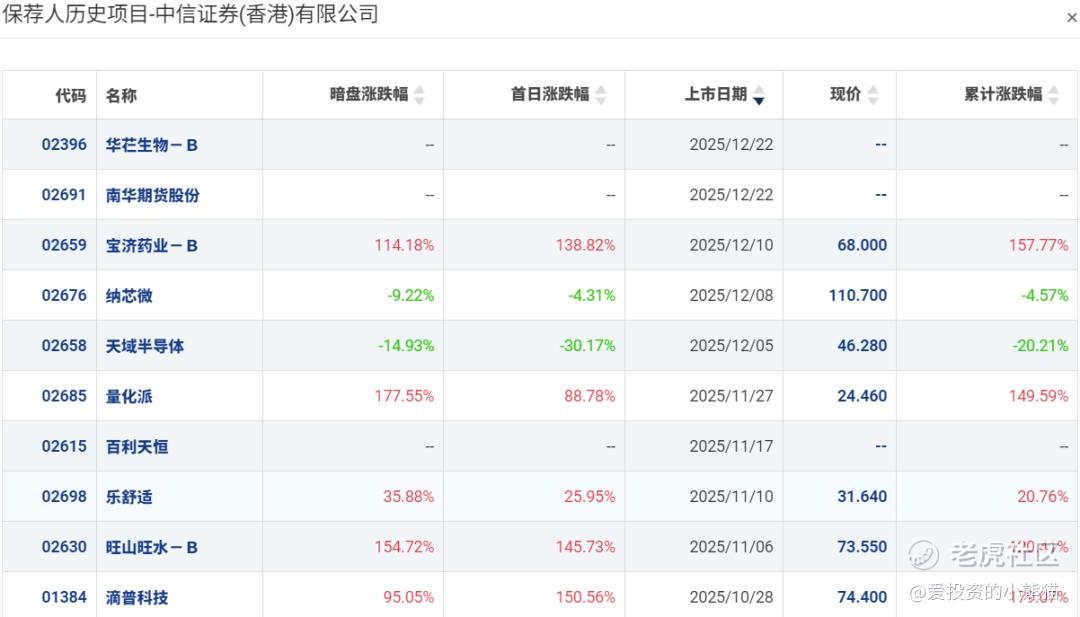Open stock 华芒生物－B
The image size is (1080, 617).
pos(152,145)
